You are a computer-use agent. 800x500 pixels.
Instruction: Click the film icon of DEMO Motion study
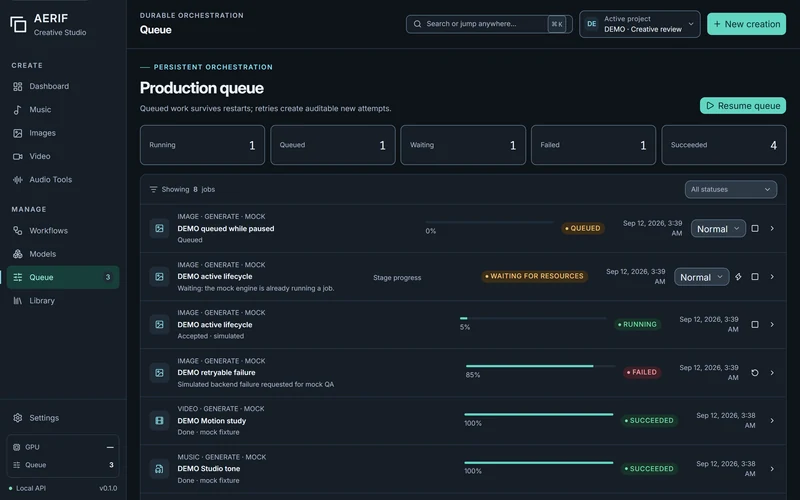(159, 421)
